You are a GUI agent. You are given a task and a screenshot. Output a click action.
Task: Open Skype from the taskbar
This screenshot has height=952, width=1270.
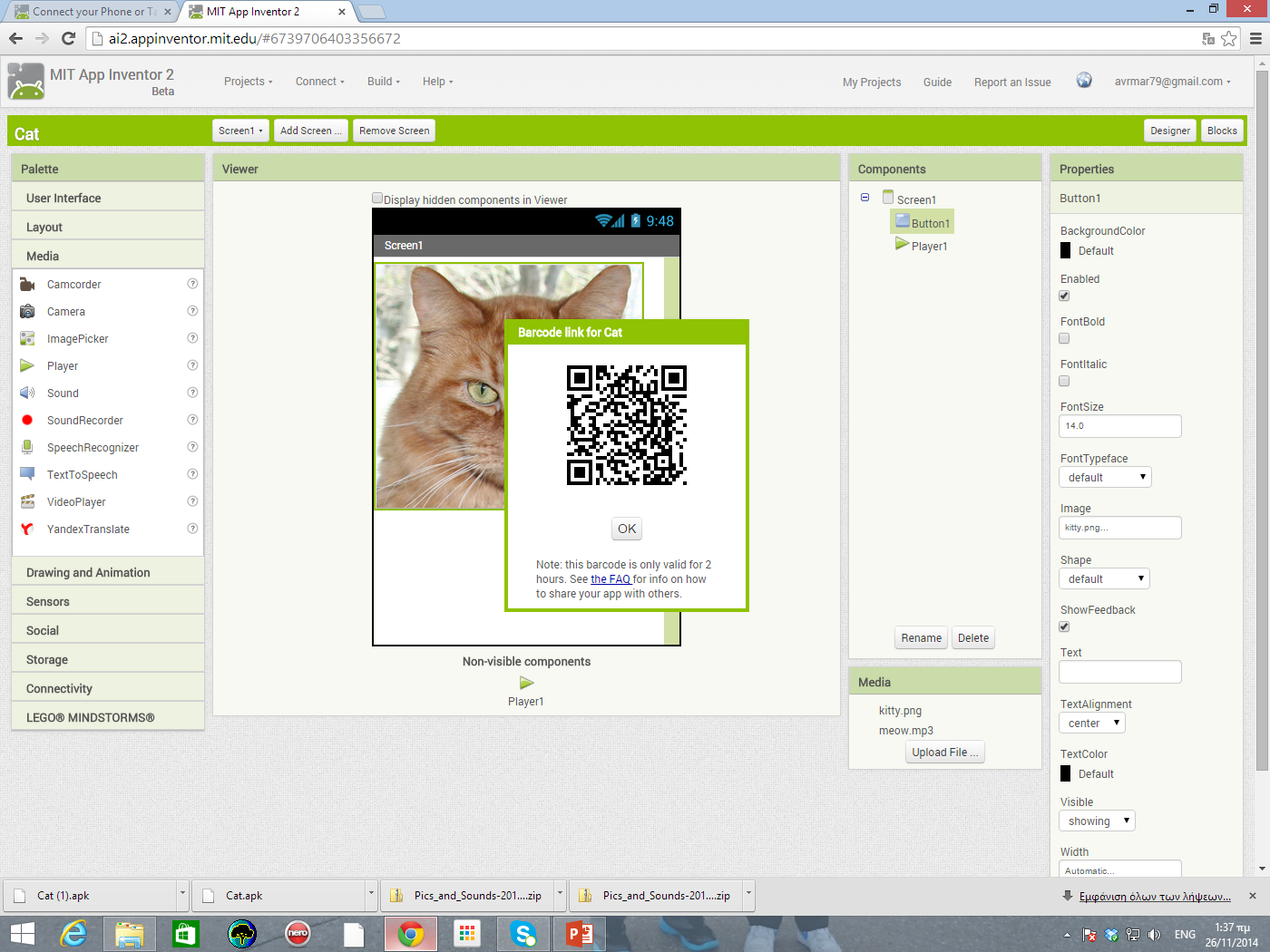(523, 934)
